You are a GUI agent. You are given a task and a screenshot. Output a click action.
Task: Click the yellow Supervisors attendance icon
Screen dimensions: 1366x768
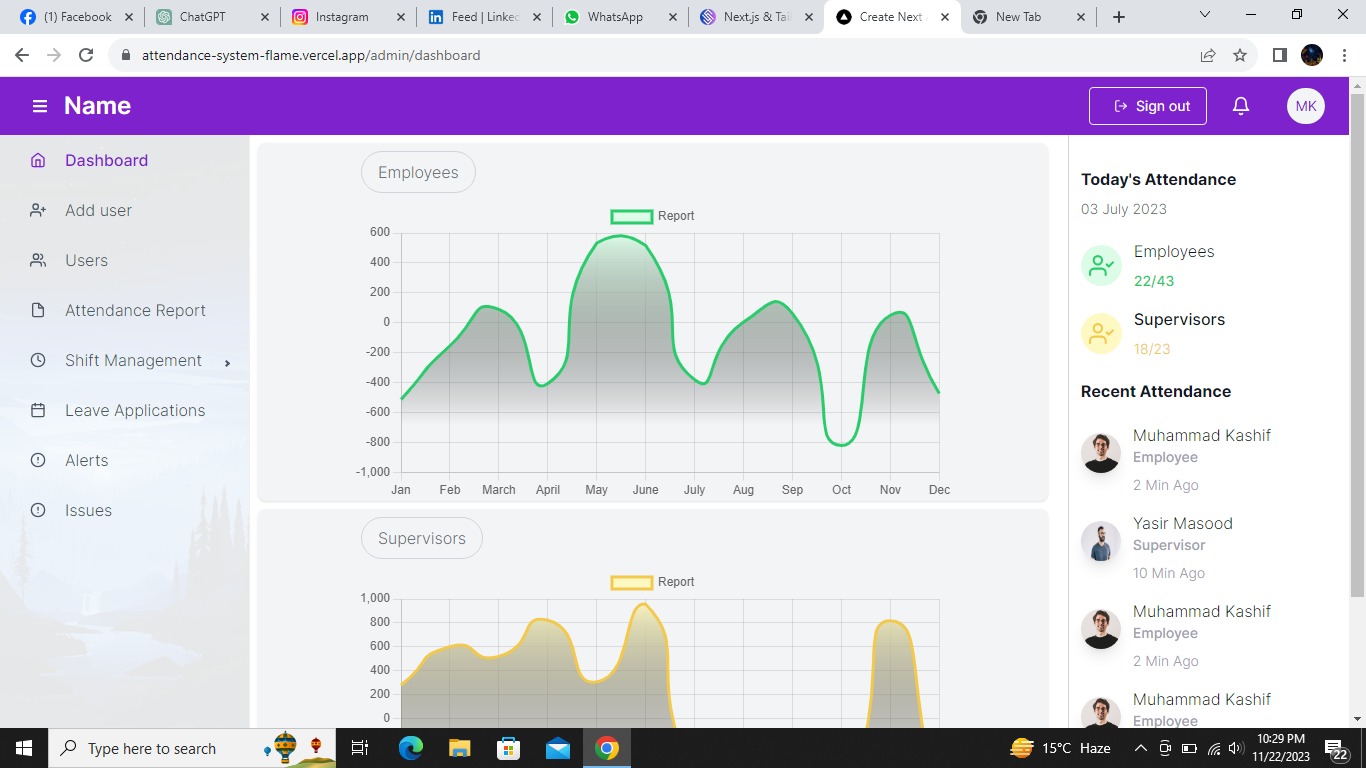click(x=1101, y=334)
